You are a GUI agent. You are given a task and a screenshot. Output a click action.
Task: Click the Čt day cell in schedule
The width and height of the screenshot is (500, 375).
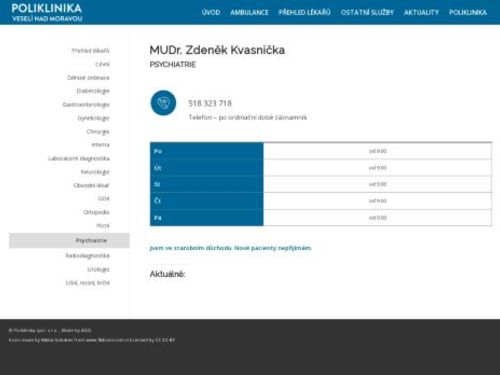tap(207, 201)
